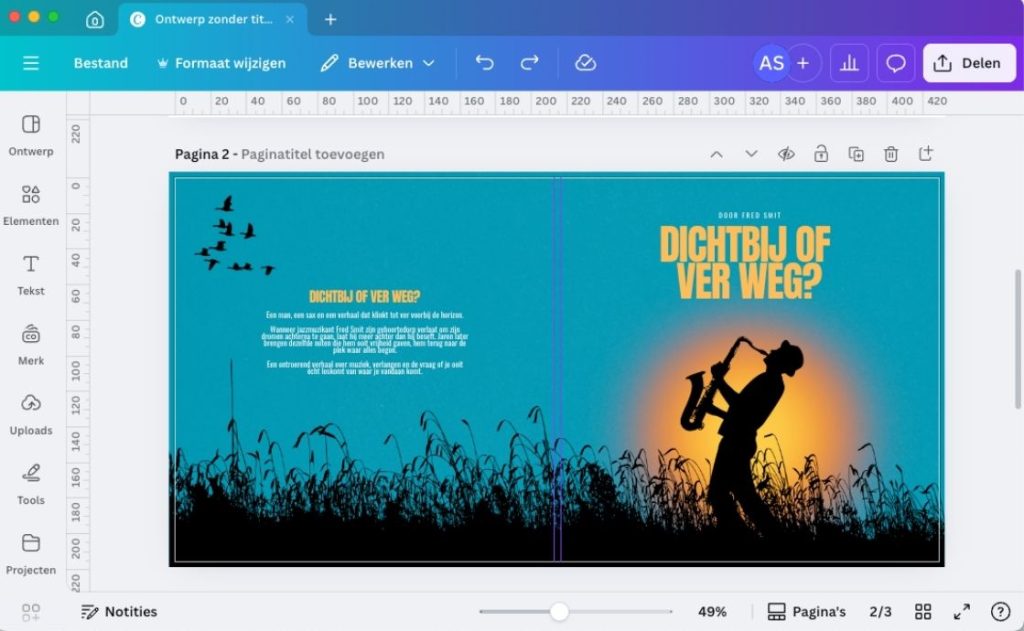Click the redo arrow in toolbar

(530, 63)
